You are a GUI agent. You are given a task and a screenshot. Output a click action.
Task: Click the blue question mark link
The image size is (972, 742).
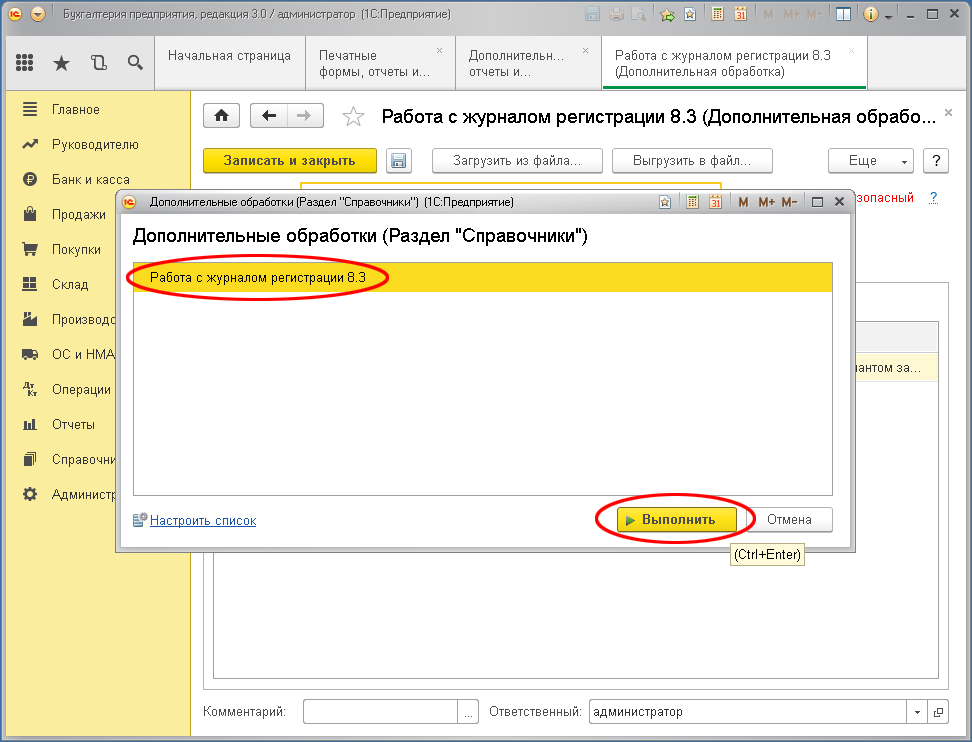pyautogui.click(x=934, y=198)
